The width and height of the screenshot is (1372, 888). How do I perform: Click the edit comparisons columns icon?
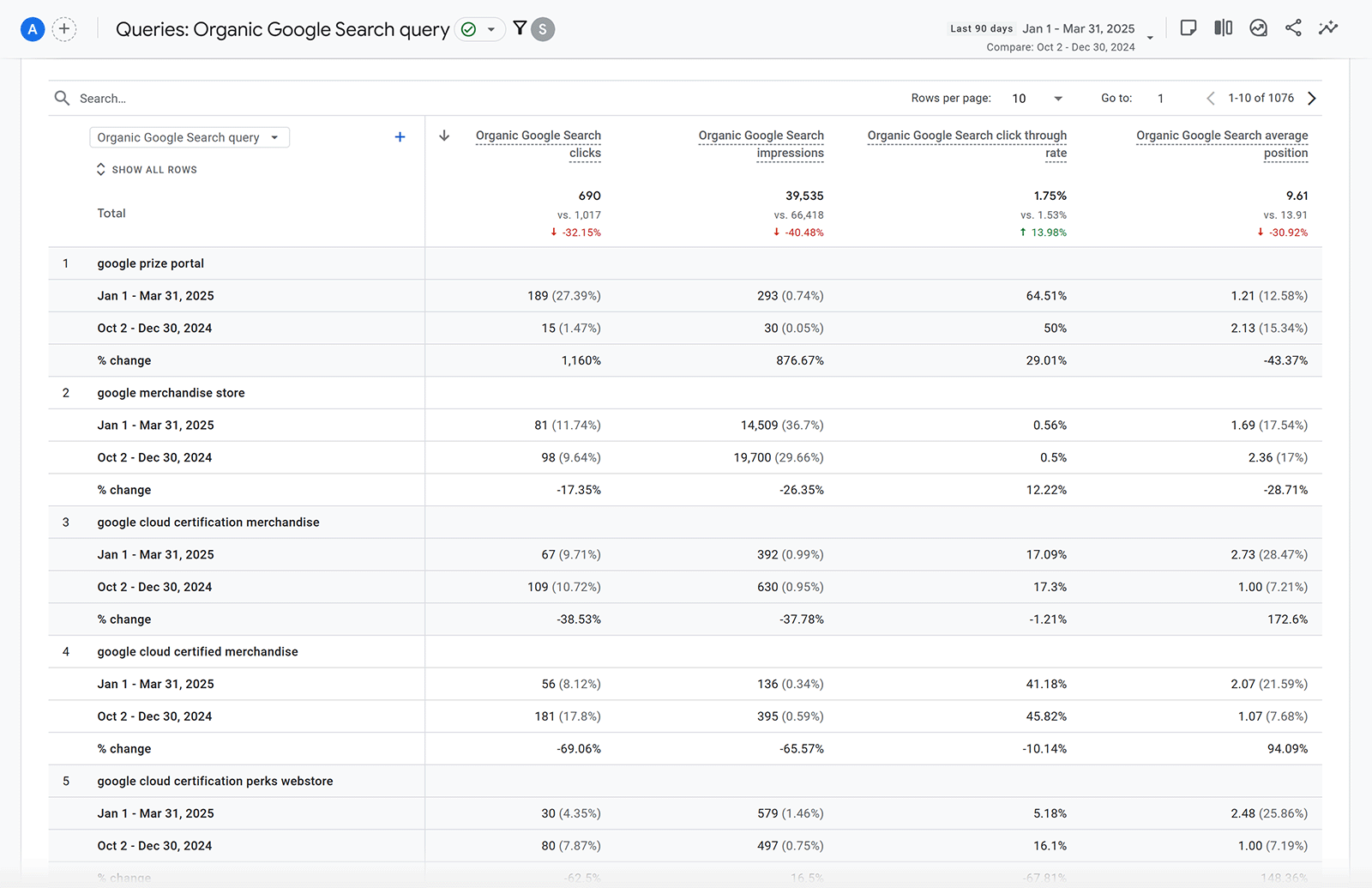pos(1224,28)
